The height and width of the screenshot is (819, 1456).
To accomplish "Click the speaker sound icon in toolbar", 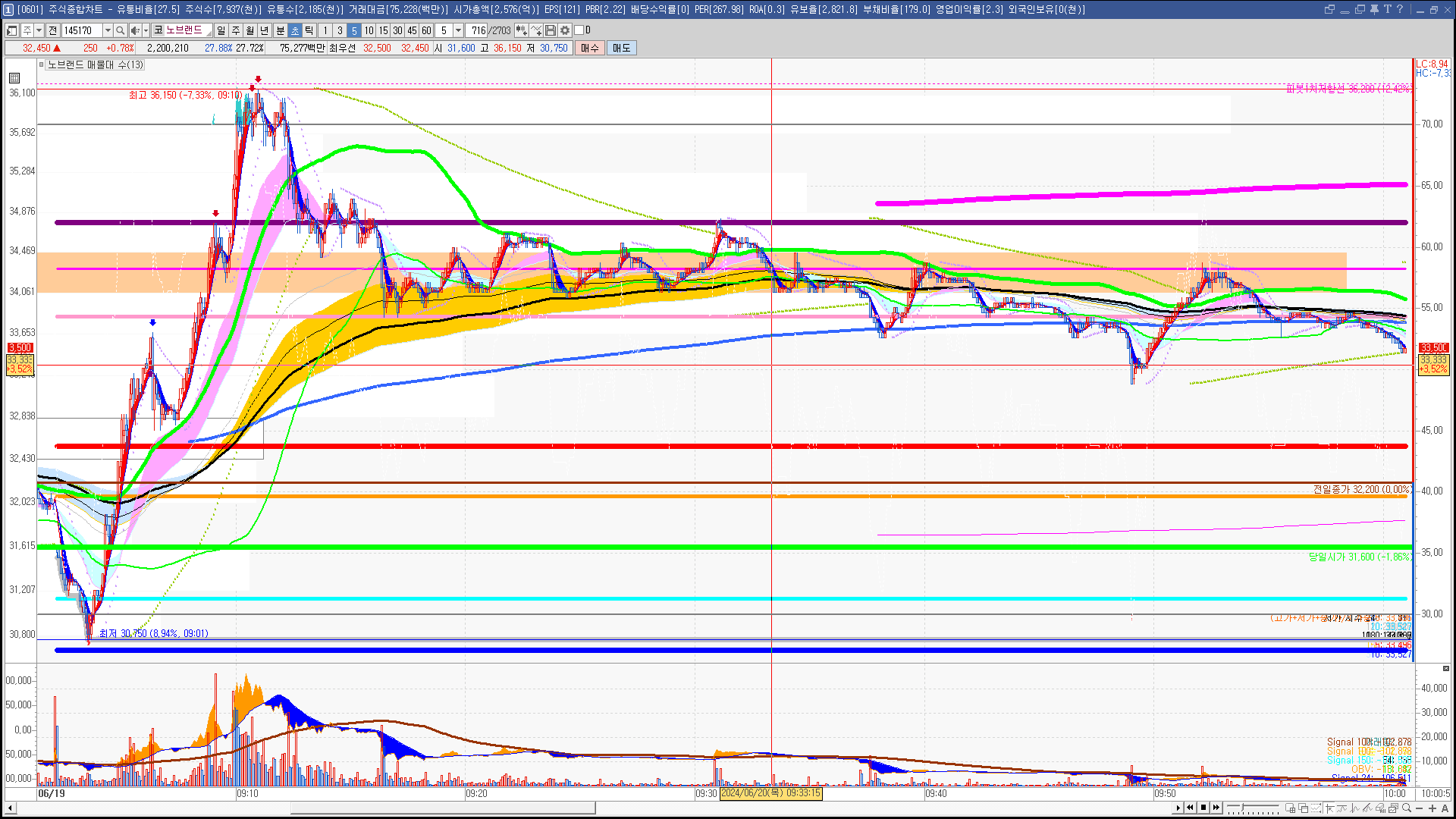I will (134, 30).
